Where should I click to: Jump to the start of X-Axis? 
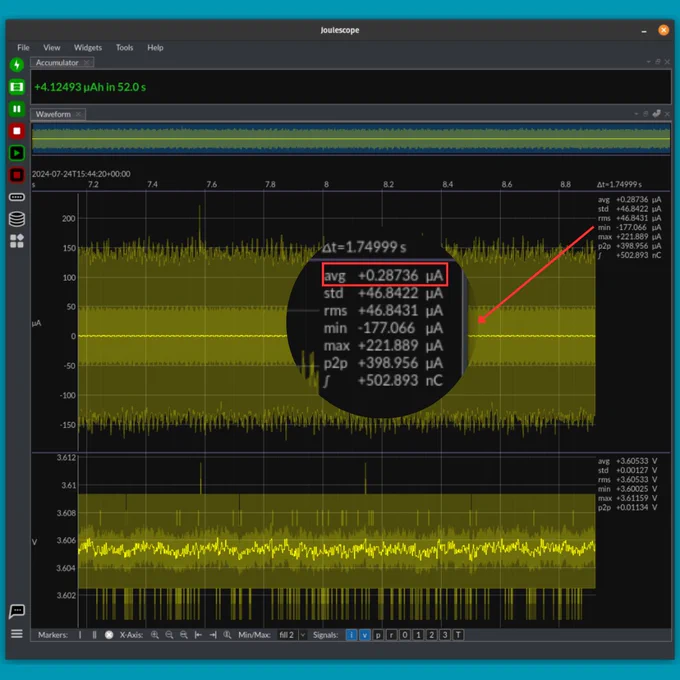198,635
